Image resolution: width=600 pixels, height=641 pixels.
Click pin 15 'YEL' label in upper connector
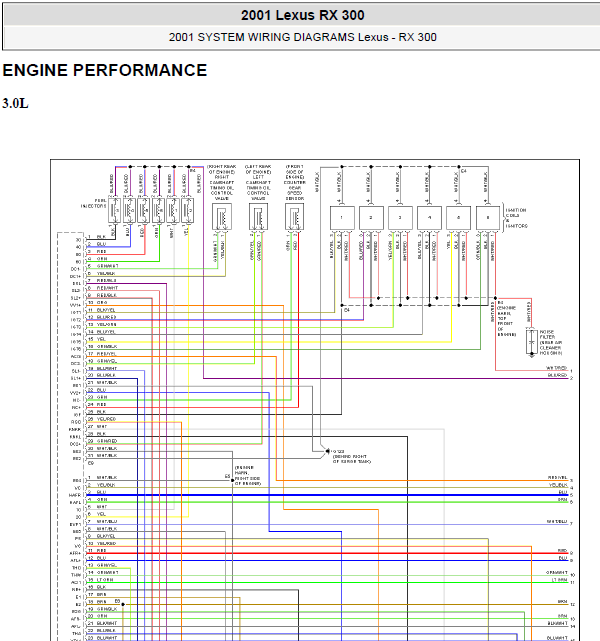click(101, 339)
